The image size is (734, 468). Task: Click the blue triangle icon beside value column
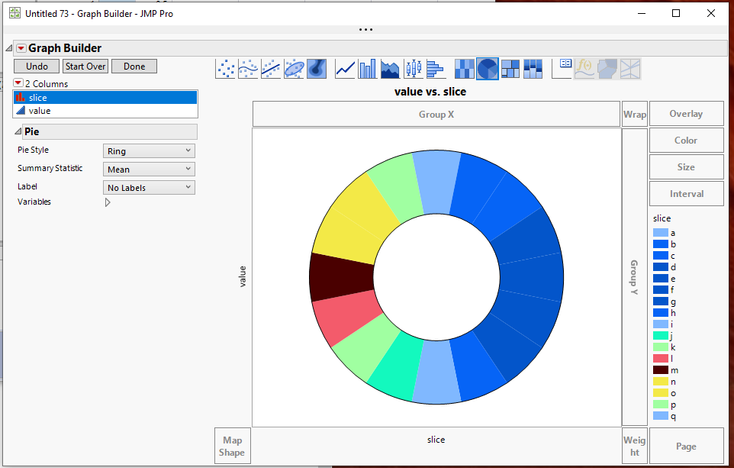[20, 110]
